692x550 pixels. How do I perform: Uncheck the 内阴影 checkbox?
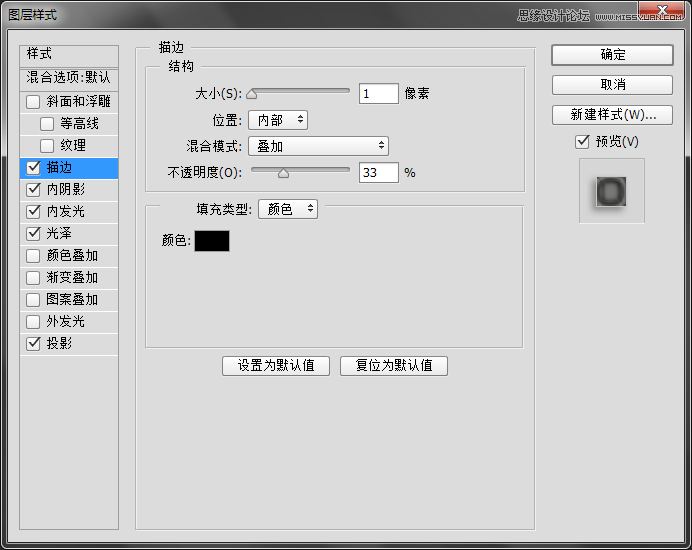coord(34,190)
